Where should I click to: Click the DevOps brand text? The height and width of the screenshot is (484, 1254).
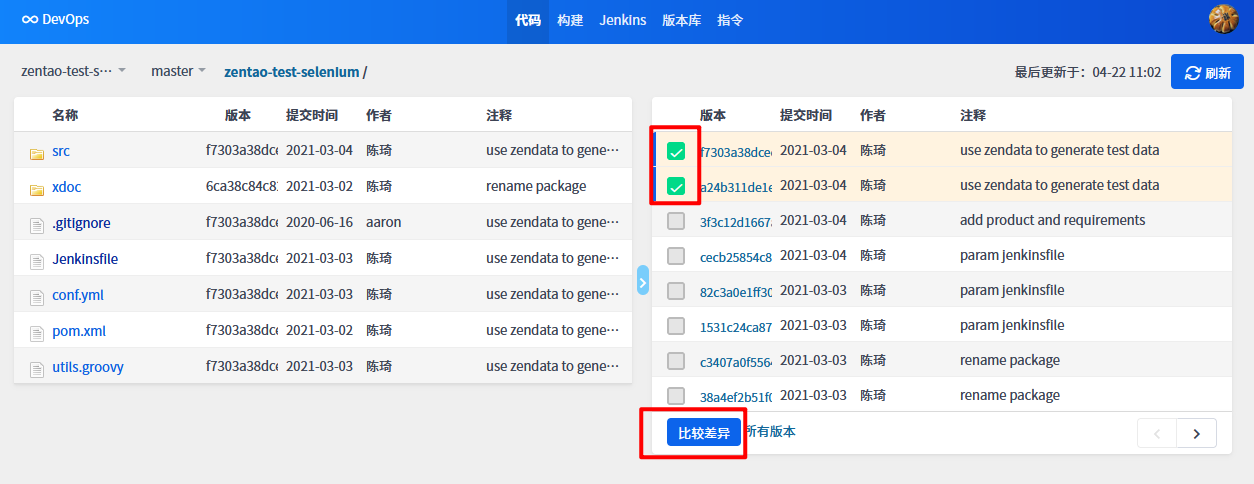tap(66, 20)
